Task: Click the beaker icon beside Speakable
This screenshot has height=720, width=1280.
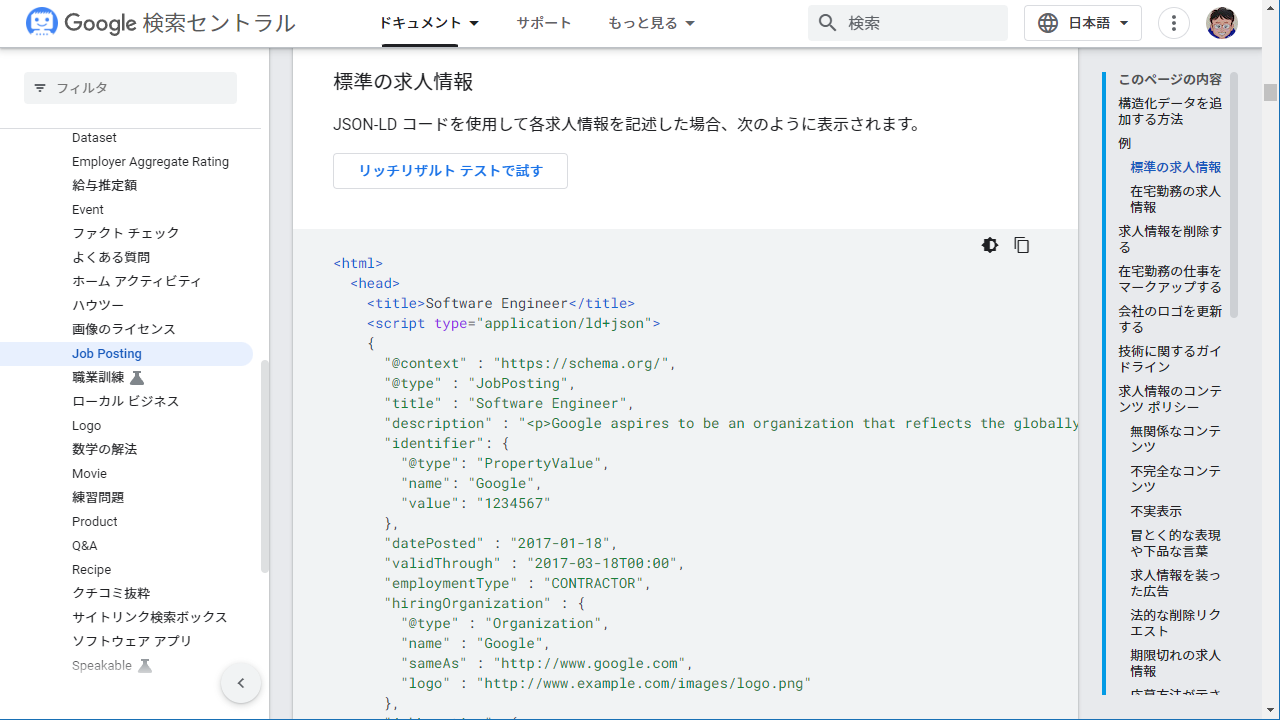Action: (x=145, y=665)
